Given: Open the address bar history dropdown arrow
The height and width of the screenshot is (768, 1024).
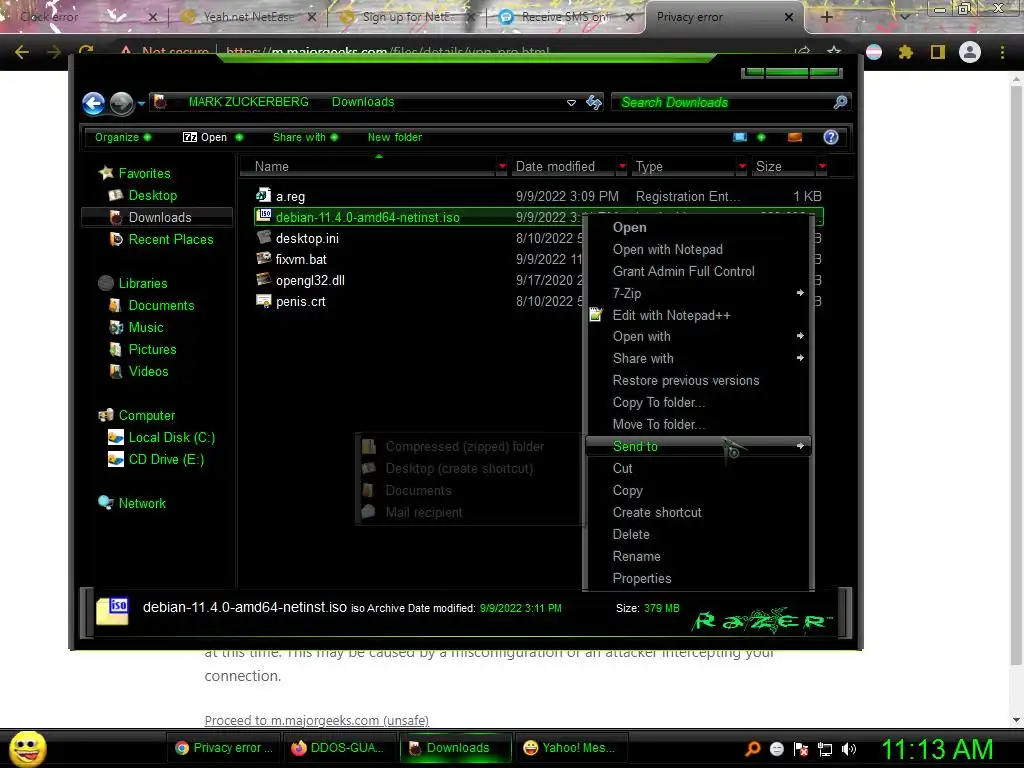Looking at the screenshot, I should (571, 103).
